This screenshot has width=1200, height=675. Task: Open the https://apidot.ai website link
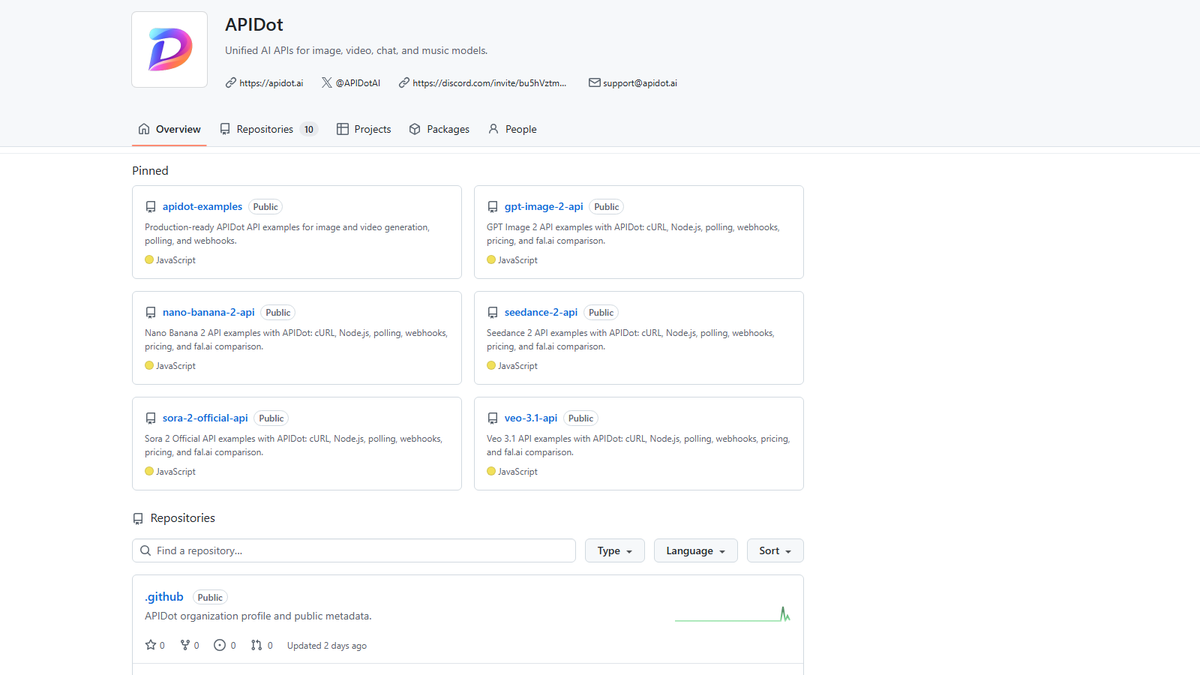point(271,83)
